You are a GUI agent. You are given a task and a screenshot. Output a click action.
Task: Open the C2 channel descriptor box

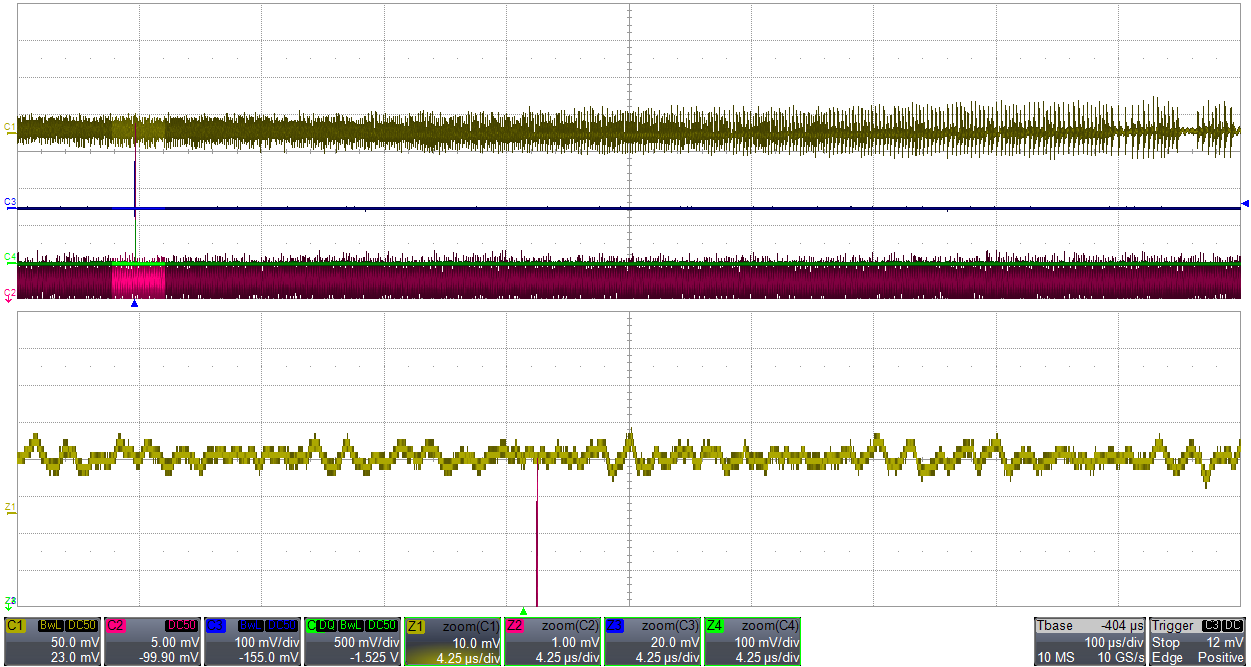tap(152, 641)
